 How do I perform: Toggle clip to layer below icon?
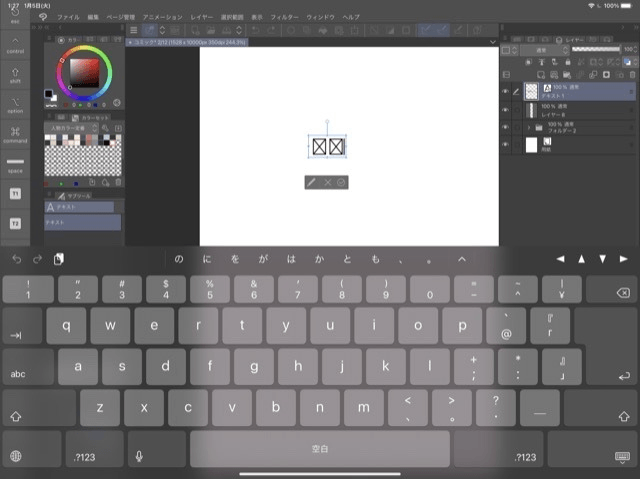pos(529,62)
